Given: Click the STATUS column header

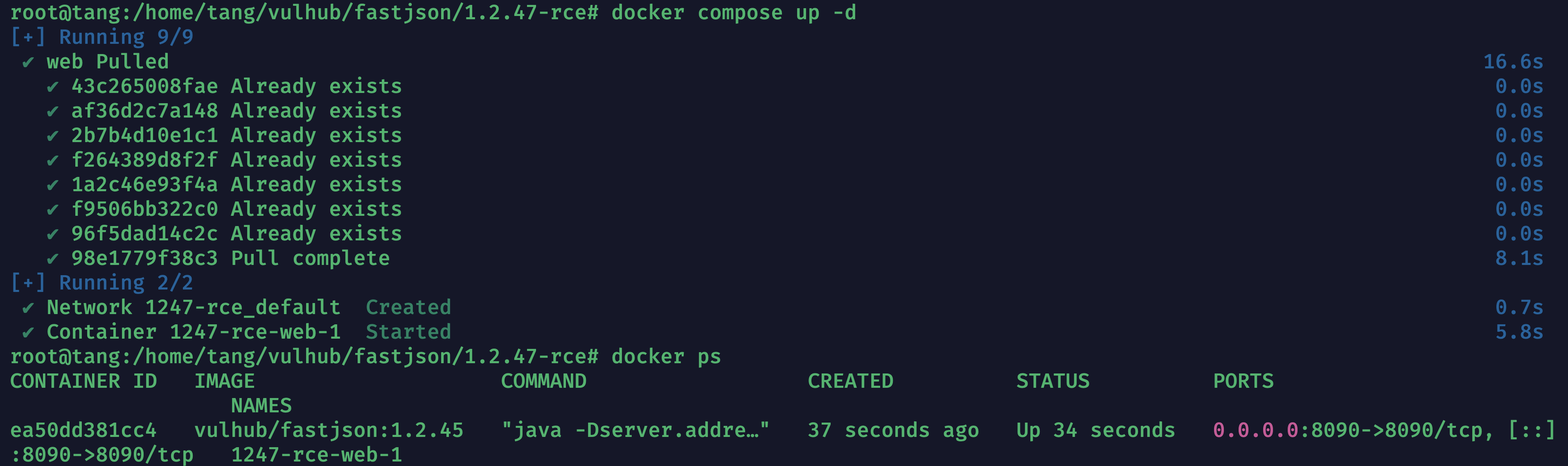Looking at the screenshot, I should 1052,381.
